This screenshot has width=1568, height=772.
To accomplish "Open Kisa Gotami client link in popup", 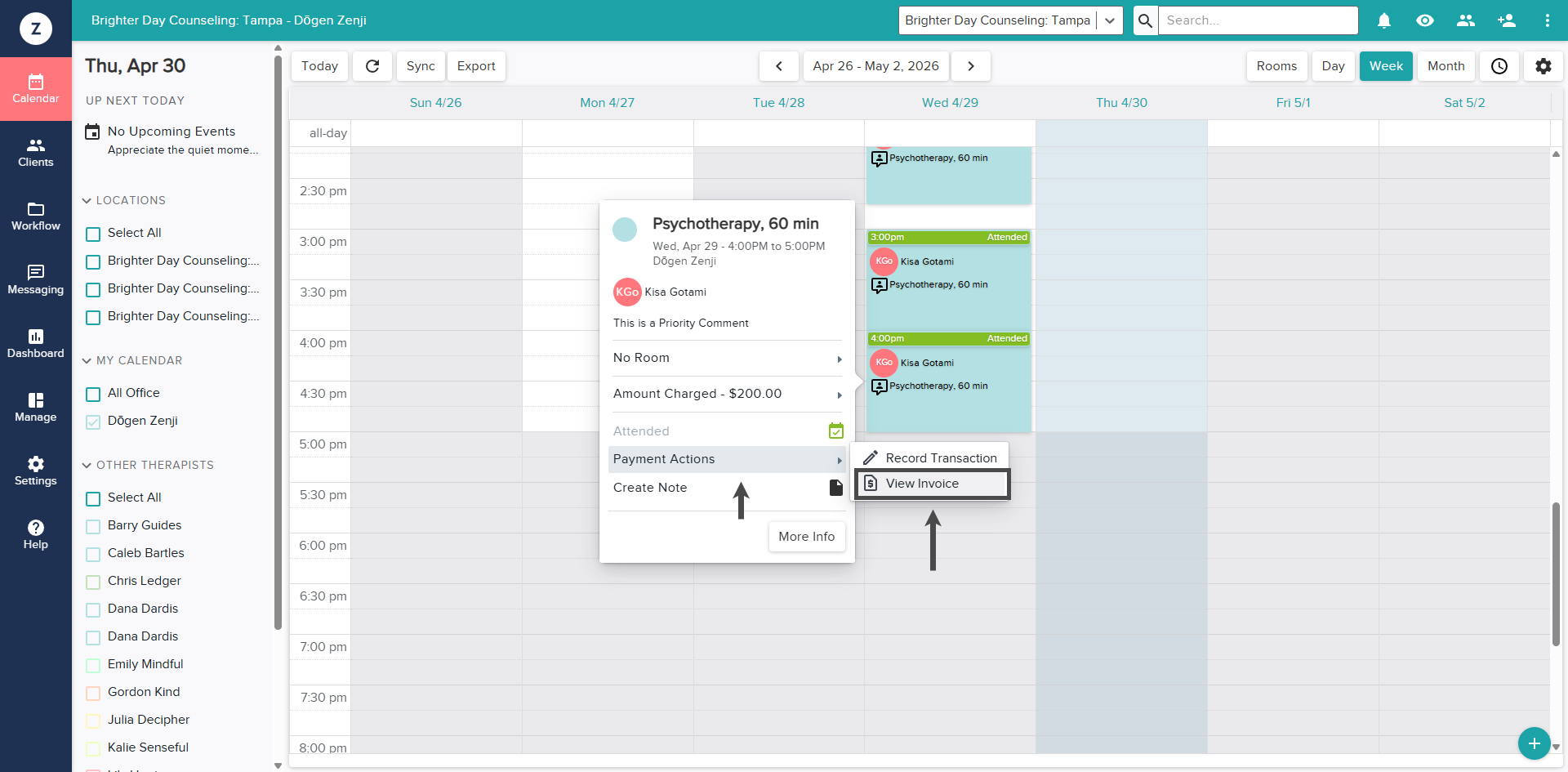I will (x=675, y=292).
